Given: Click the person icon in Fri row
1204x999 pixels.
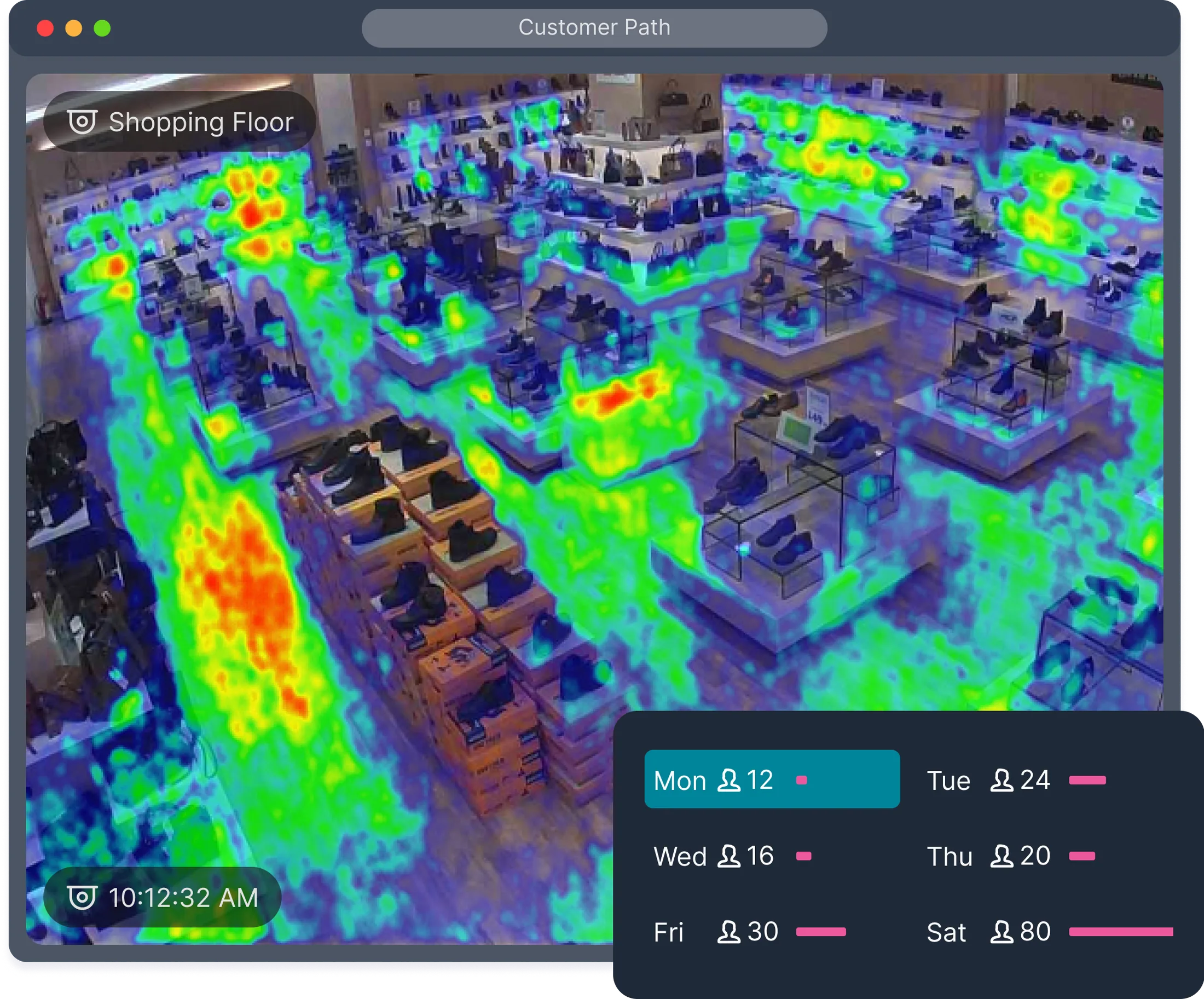Looking at the screenshot, I should coord(729,932).
